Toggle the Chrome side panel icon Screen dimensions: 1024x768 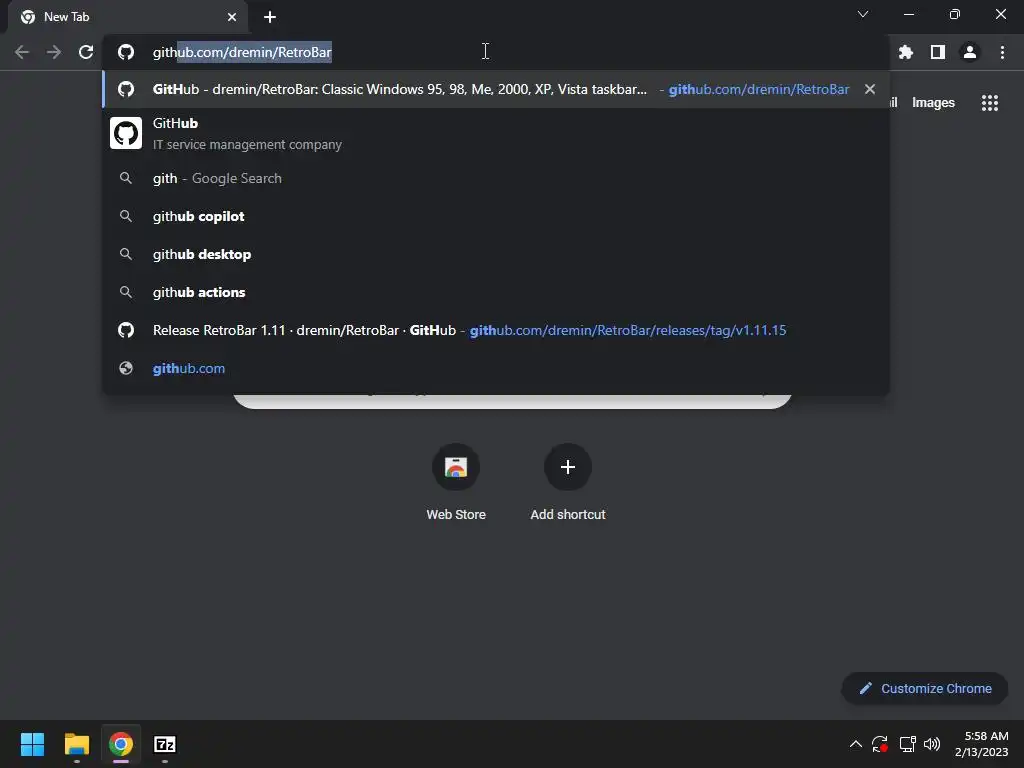(x=938, y=52)
